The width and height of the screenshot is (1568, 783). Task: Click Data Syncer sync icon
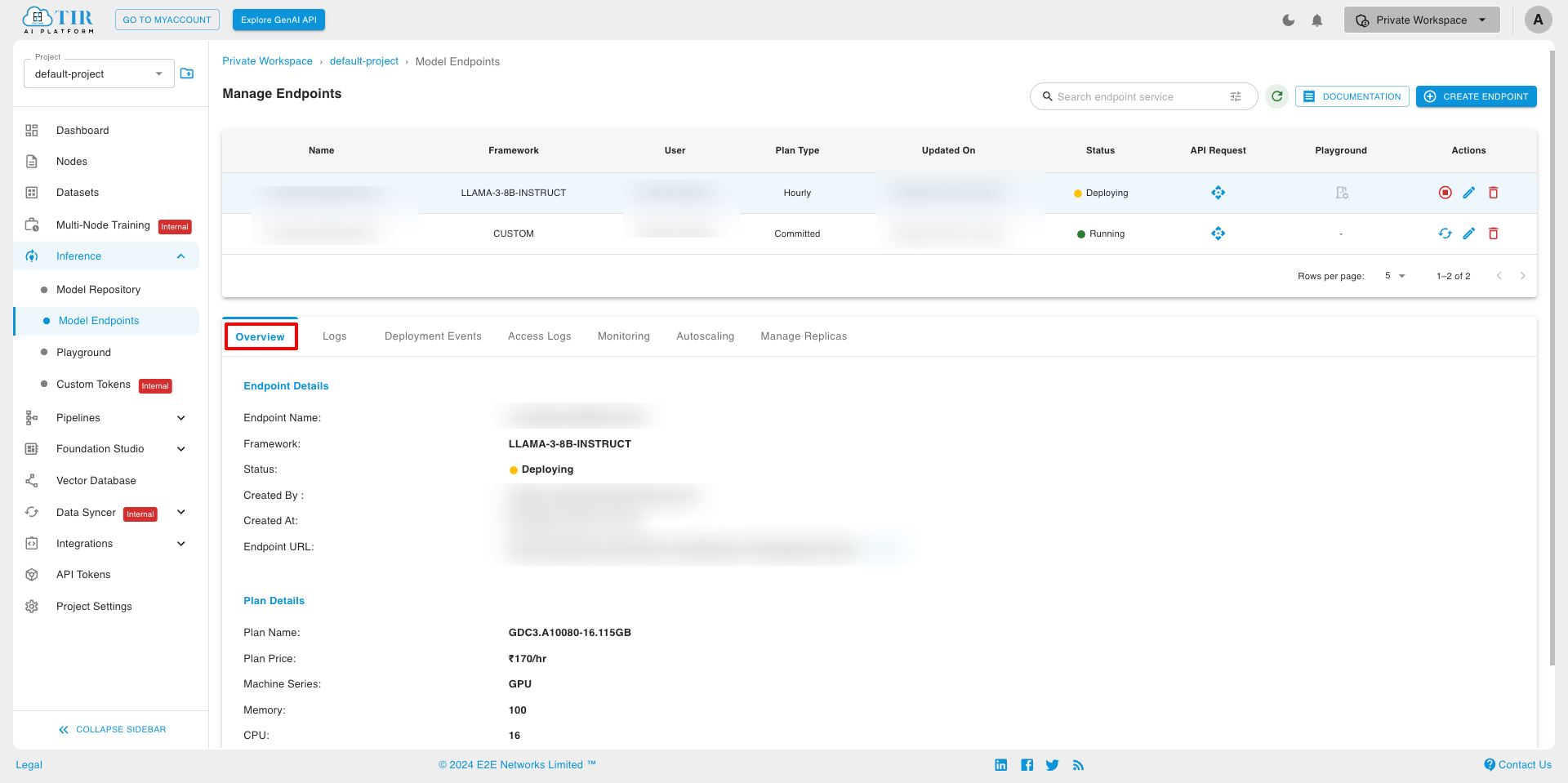click(x=32, y=512)
